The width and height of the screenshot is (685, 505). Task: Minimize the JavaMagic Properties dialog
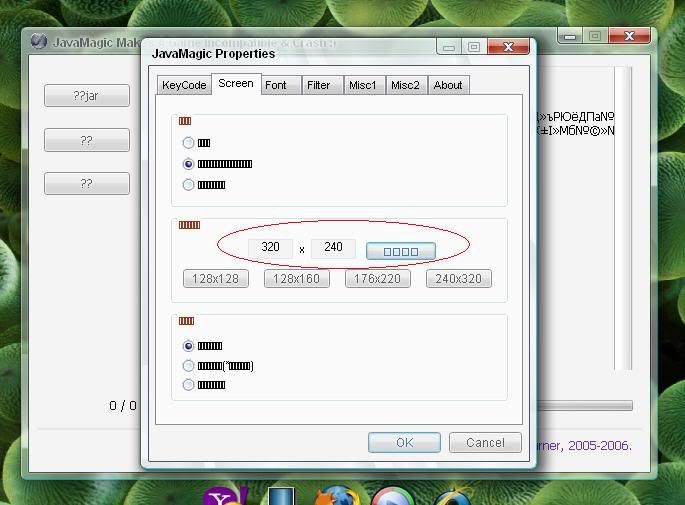[449, 46]
